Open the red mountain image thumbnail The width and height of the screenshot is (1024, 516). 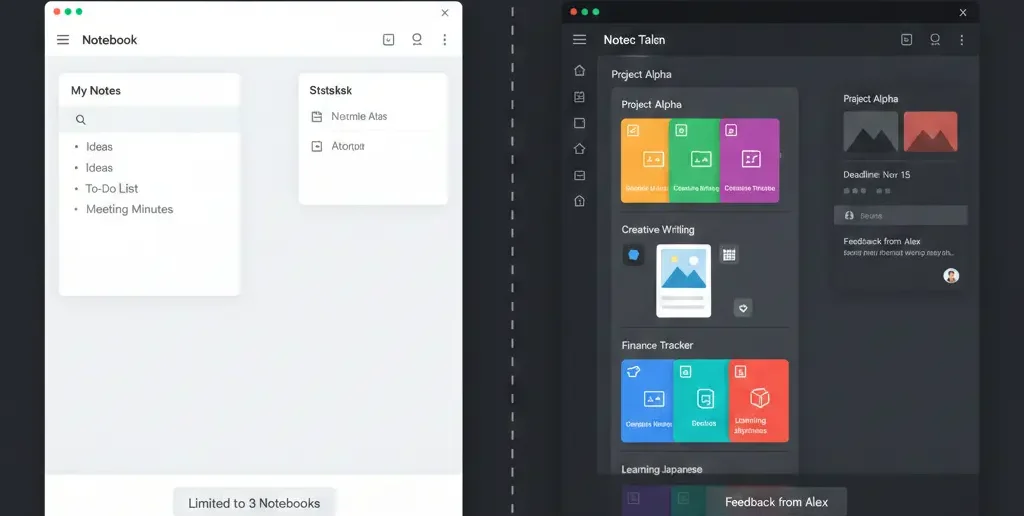930,132
